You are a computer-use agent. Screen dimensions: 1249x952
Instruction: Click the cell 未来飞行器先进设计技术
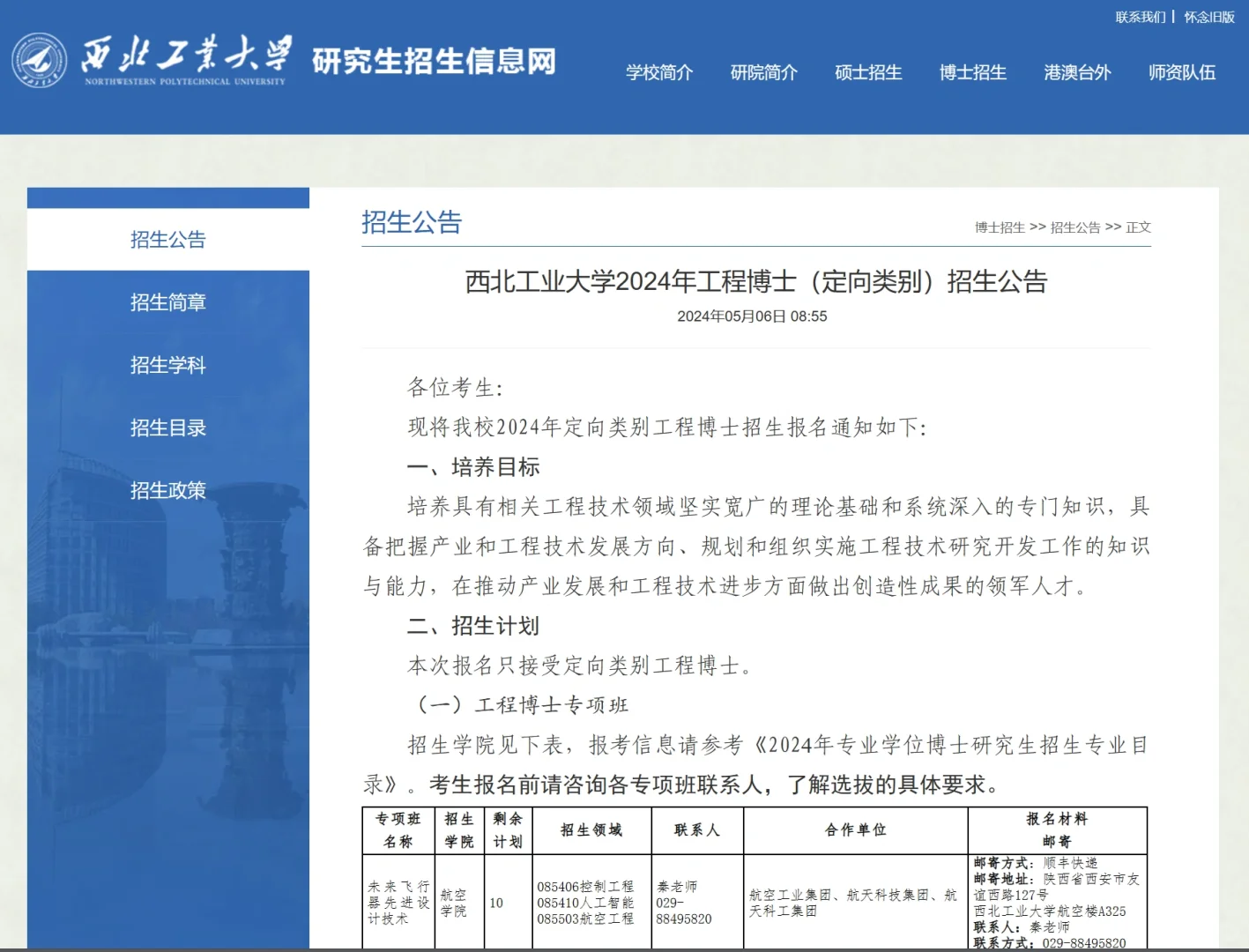tap(398, 903)
